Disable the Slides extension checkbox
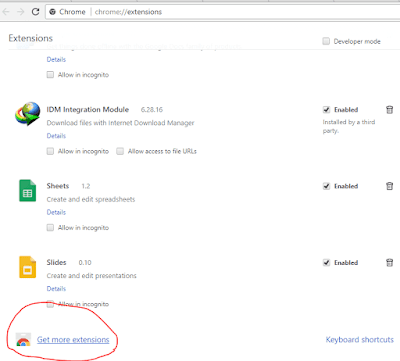 (326, 263)
